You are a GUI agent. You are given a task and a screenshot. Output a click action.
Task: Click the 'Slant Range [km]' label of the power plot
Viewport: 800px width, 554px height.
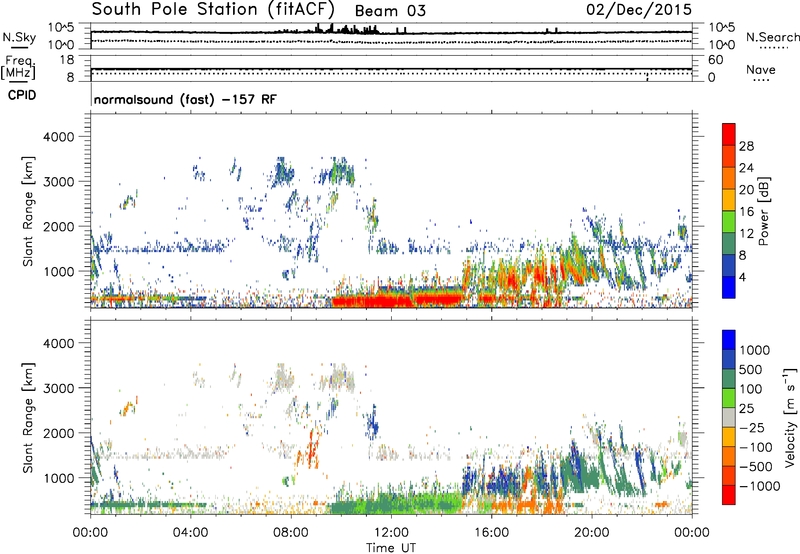click(x=28, y=211)
